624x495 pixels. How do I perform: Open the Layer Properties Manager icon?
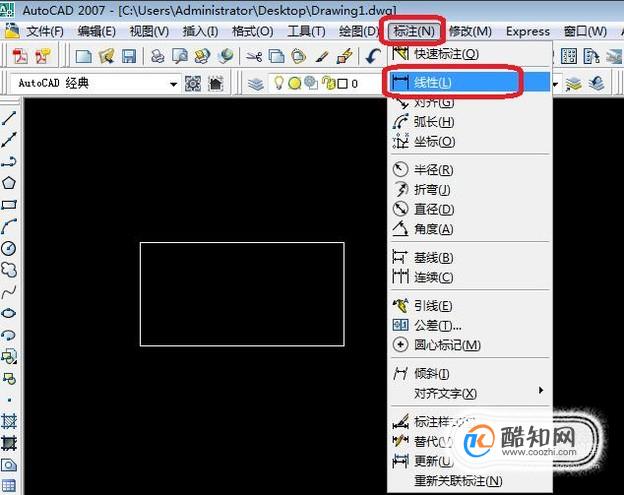point(255,84)
